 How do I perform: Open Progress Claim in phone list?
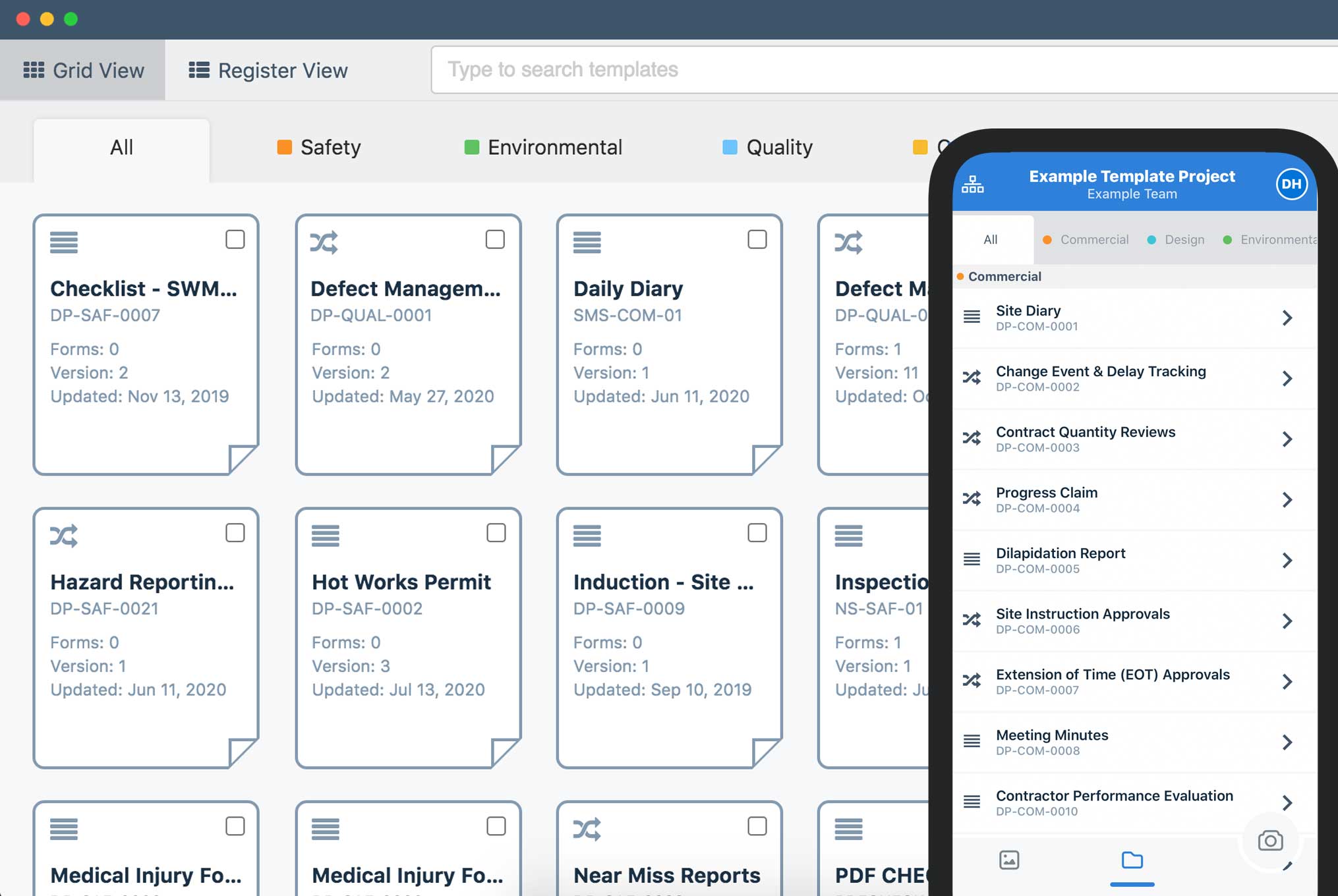(1134, 499)
